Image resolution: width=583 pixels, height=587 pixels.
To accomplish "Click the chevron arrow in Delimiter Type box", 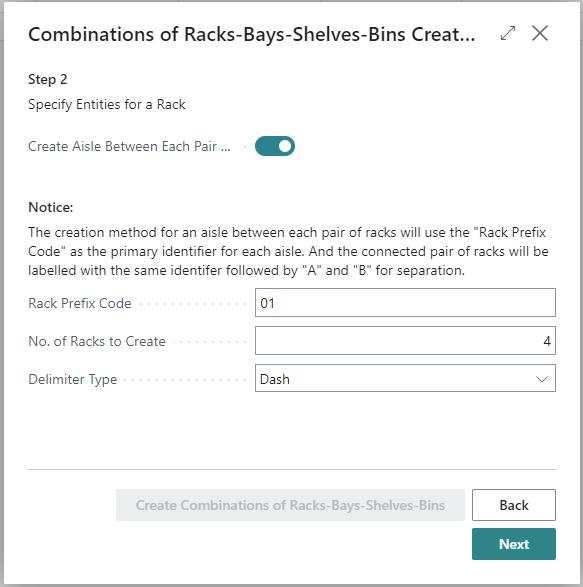I will coord(541,379).
